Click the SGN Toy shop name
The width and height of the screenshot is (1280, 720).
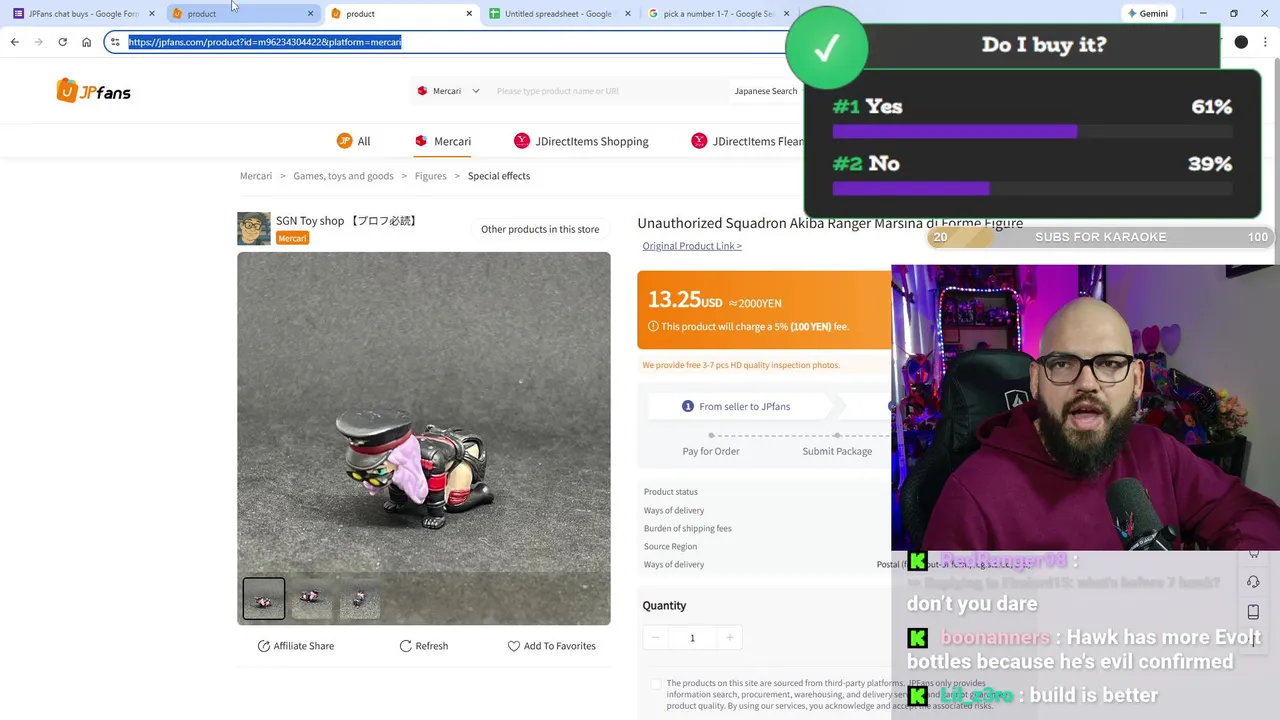(x=346, y=221)
